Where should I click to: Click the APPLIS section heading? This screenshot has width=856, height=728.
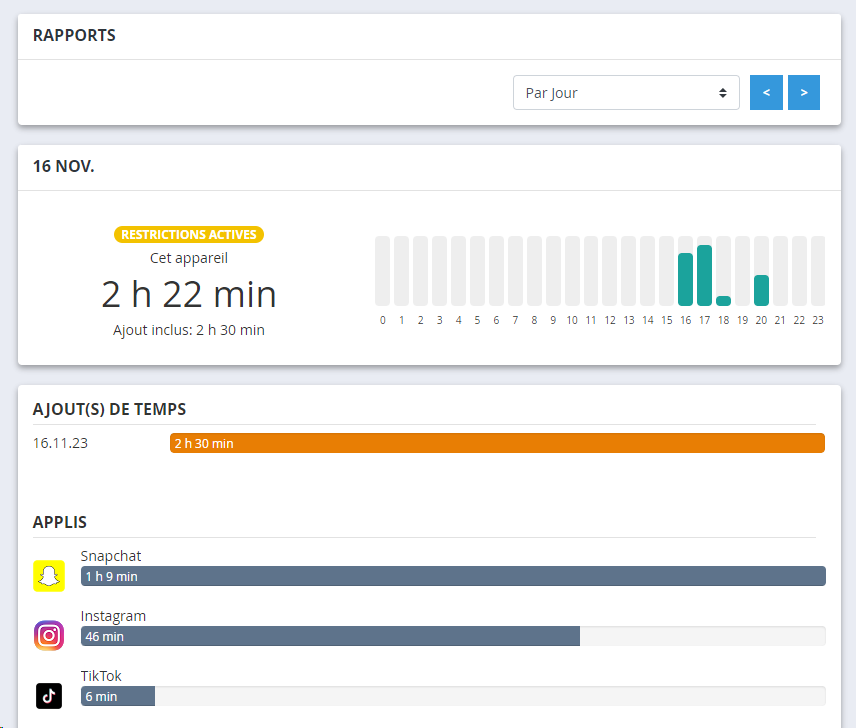coord(60,522)
